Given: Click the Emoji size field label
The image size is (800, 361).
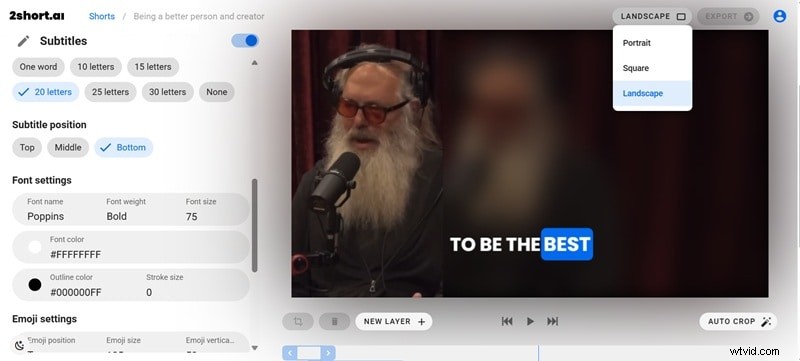Looking at the screenshot, I should point(123,340).
